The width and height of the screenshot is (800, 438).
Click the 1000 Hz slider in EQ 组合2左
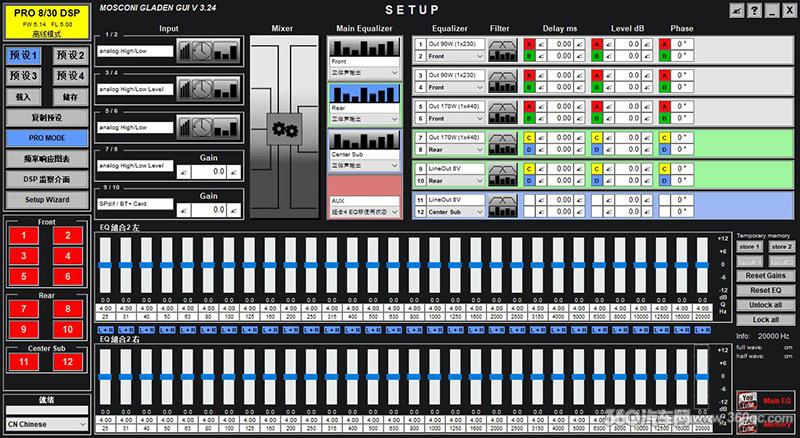point(434,265)
